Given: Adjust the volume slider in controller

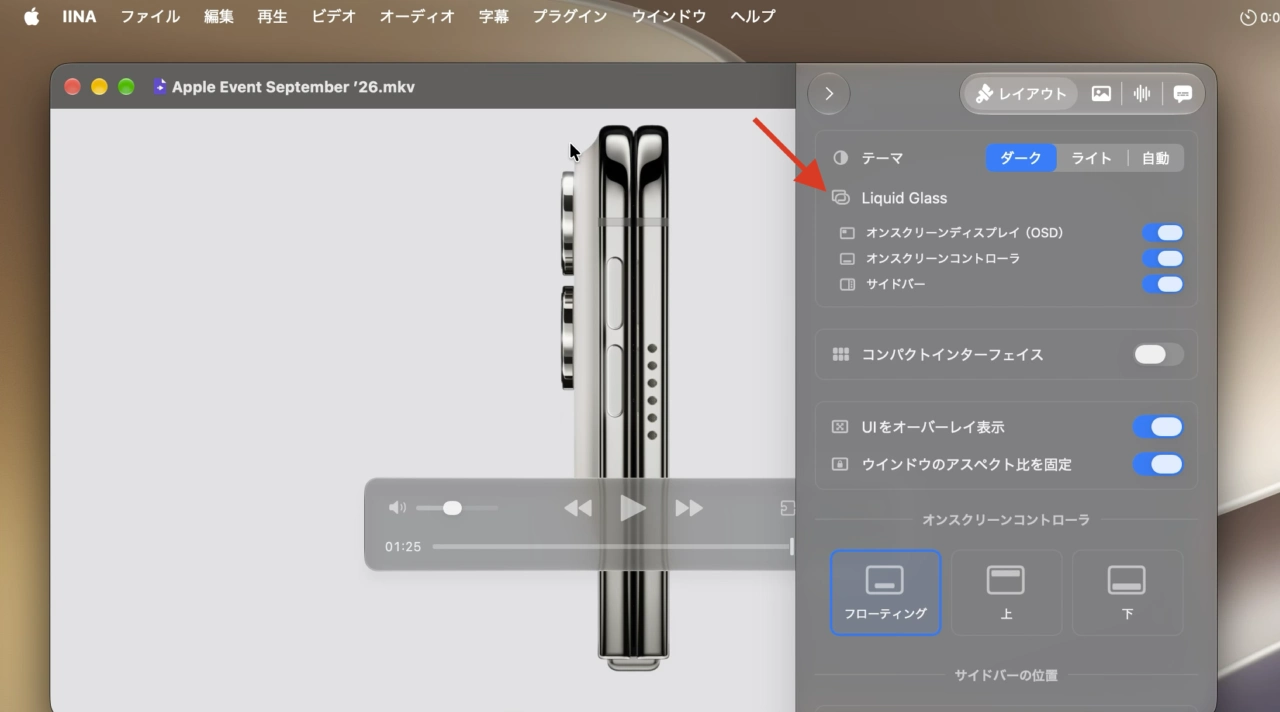Looking at the screenshot, I should point(456,508).
